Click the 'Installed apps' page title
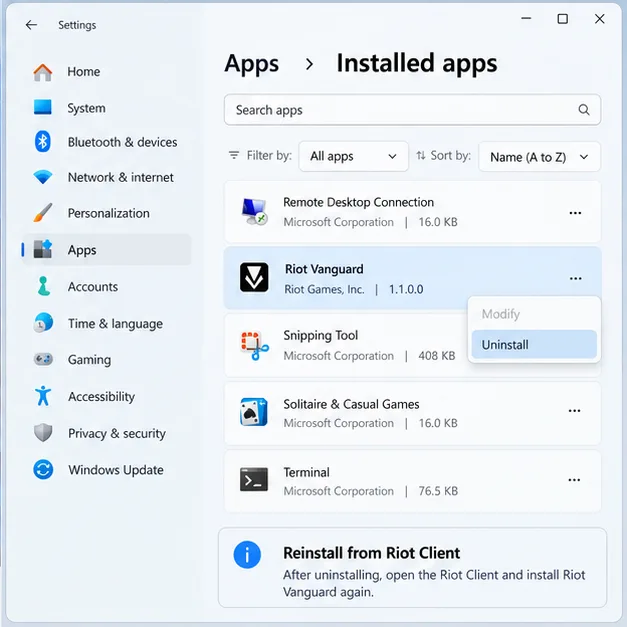This screenshot has height=627, width=627. click(417, 64)
